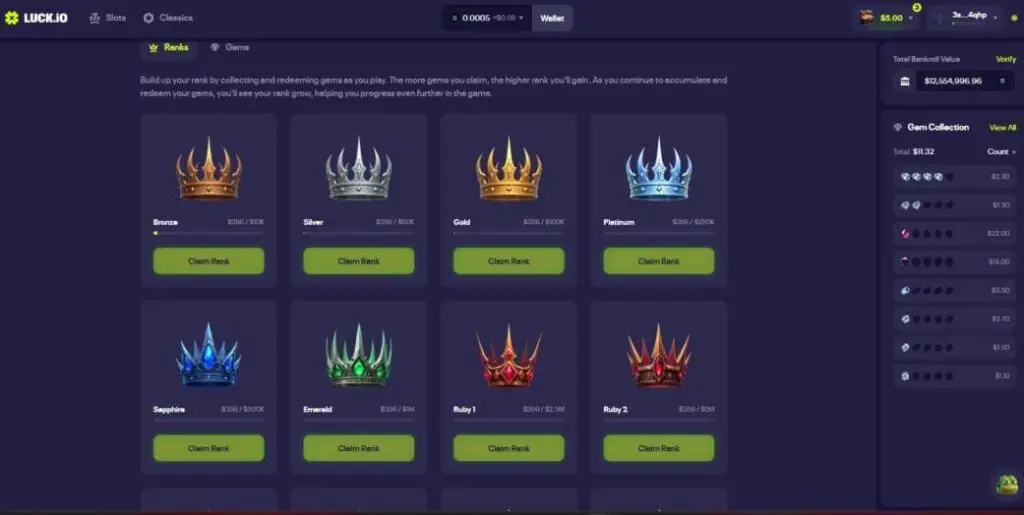Click the Emerald crown icon
Screen dimensions: 1024x515
point(359,356)
